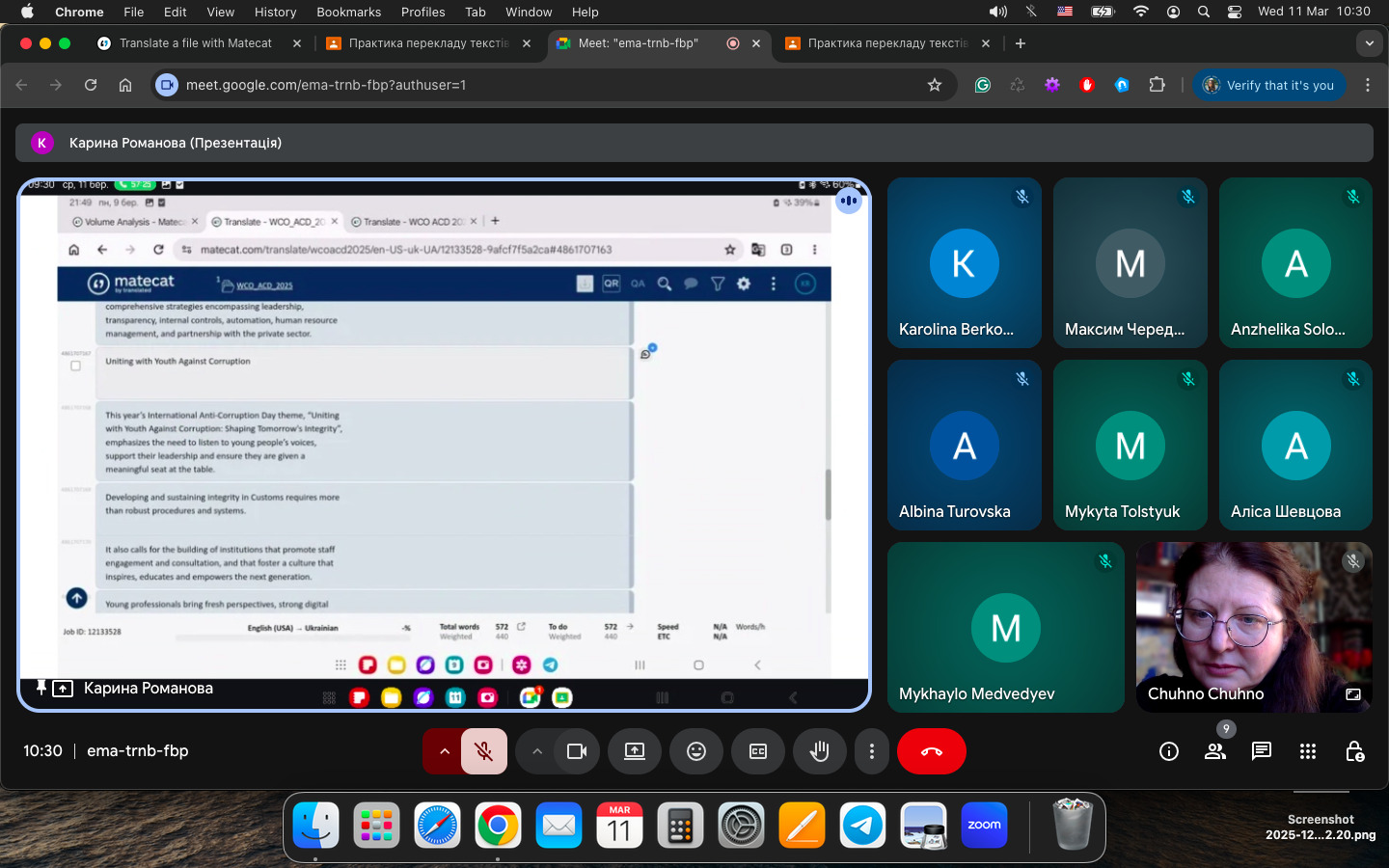Open host controls lock icon
Screen dimensions: 1389x868
1353,751
